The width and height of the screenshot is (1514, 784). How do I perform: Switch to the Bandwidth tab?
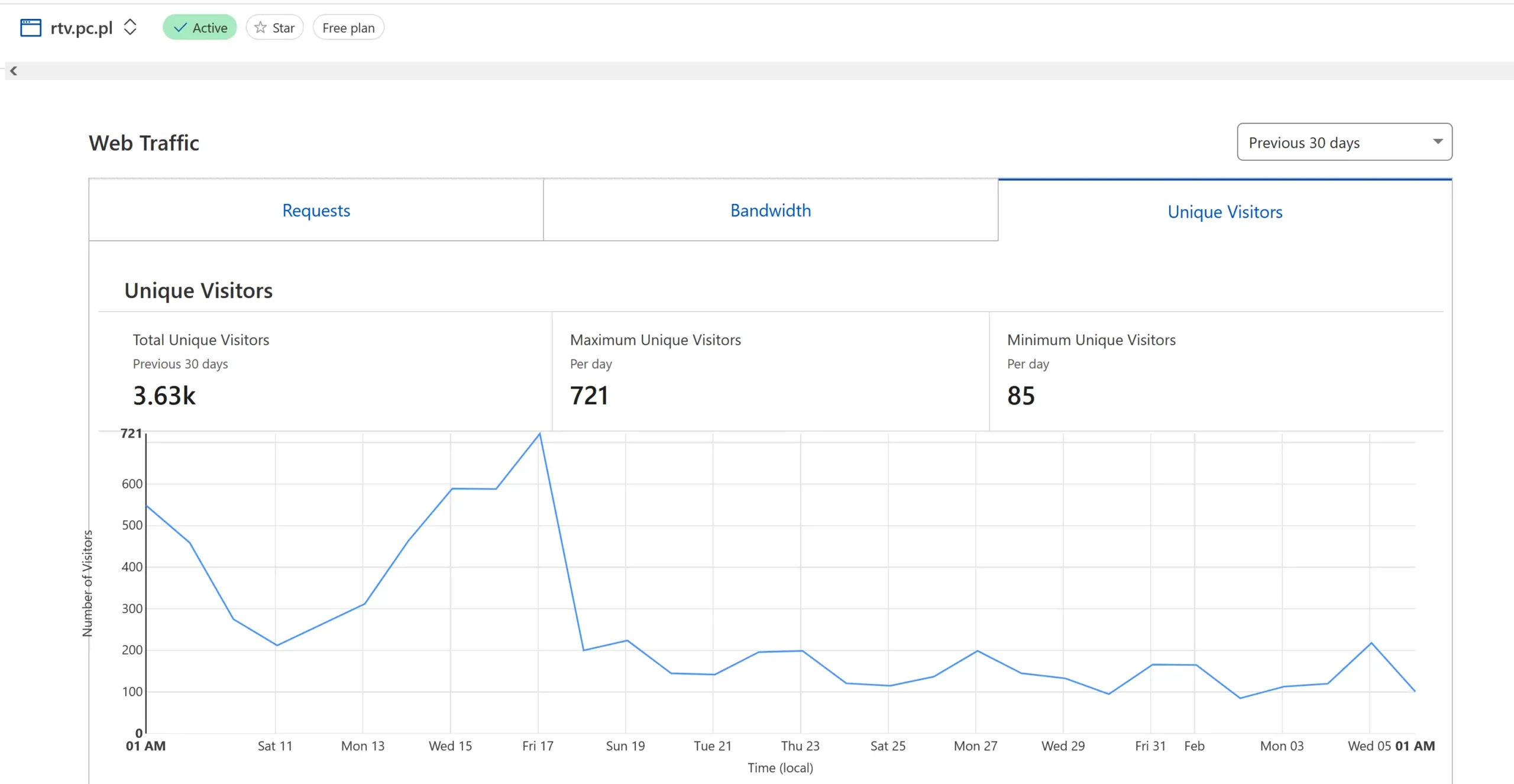(x=770, y=210)
